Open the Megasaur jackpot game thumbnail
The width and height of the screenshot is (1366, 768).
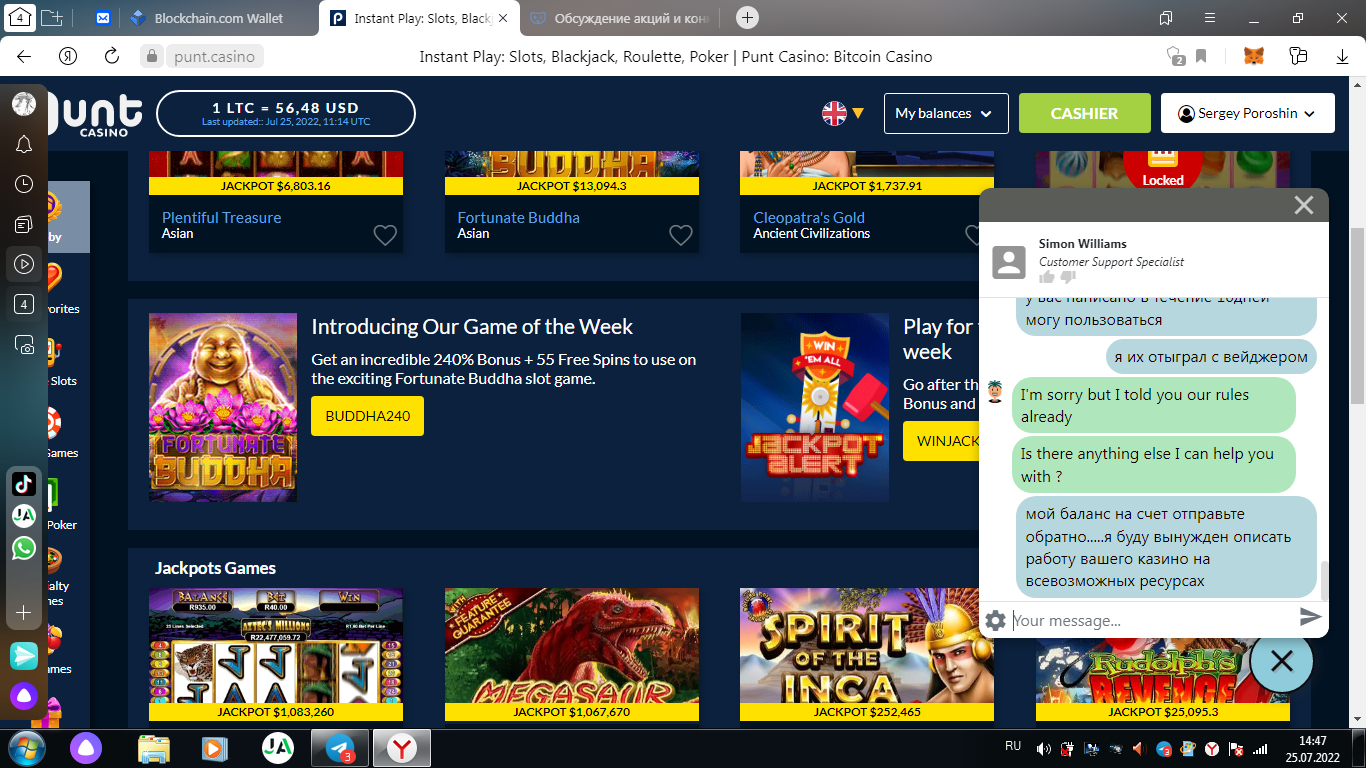pos(572,654)
